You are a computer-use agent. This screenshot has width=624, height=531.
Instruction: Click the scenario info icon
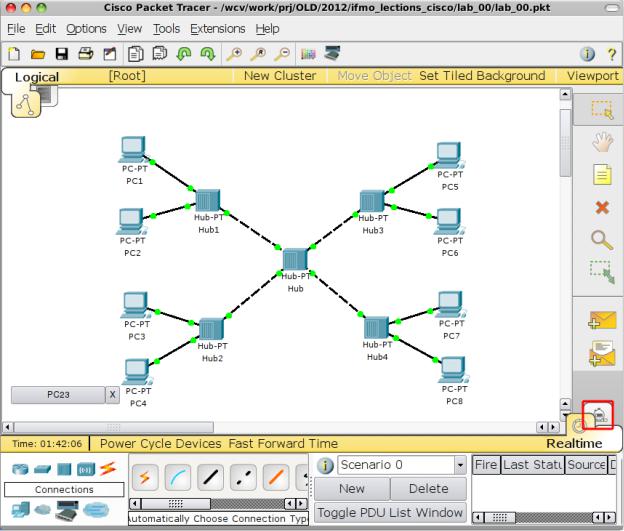point(326,465)
